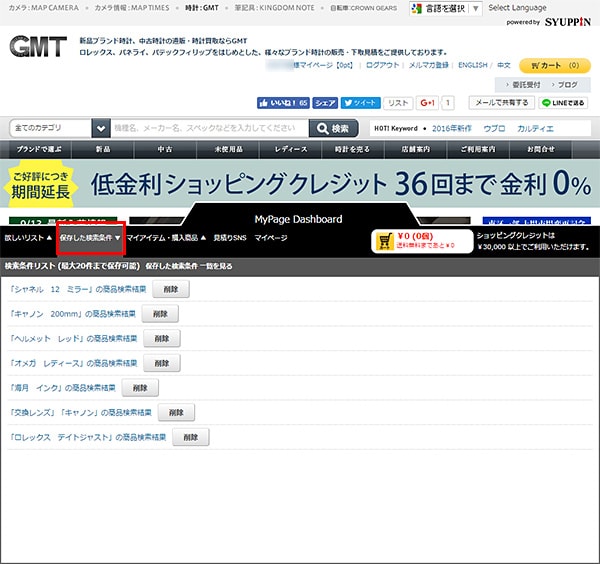600x564 pixels.
Task: Switch site to ENGLISH
Action: [x=473, y=65]
